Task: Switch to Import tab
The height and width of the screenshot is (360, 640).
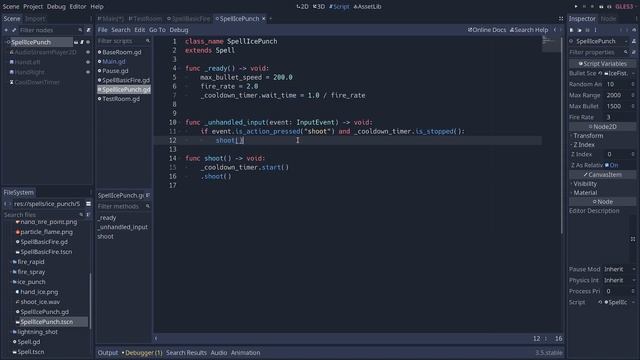Action: tap(35, 19)
